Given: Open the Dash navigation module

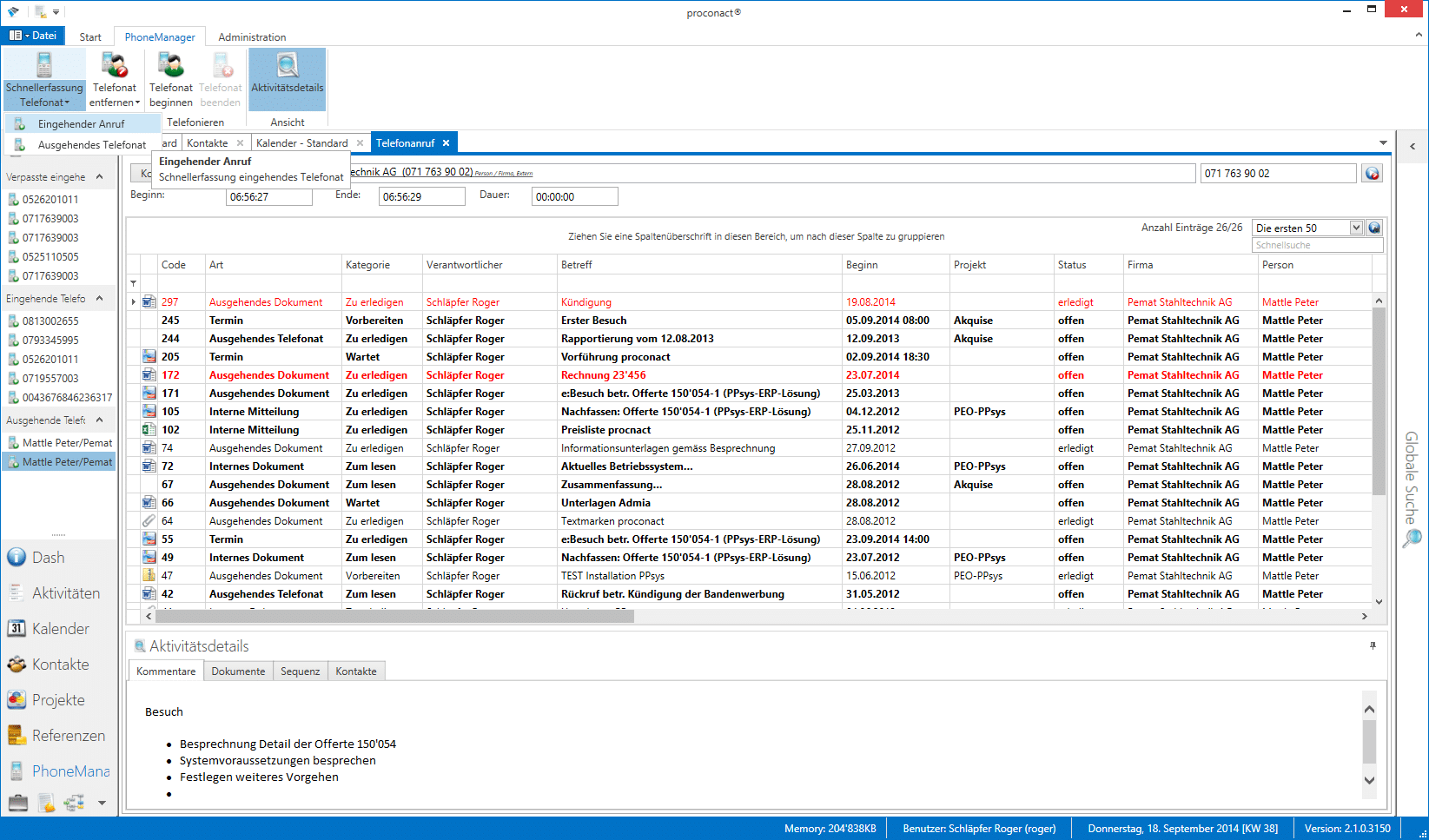Looking at the screenshot, I should click(x=58, y=558).
